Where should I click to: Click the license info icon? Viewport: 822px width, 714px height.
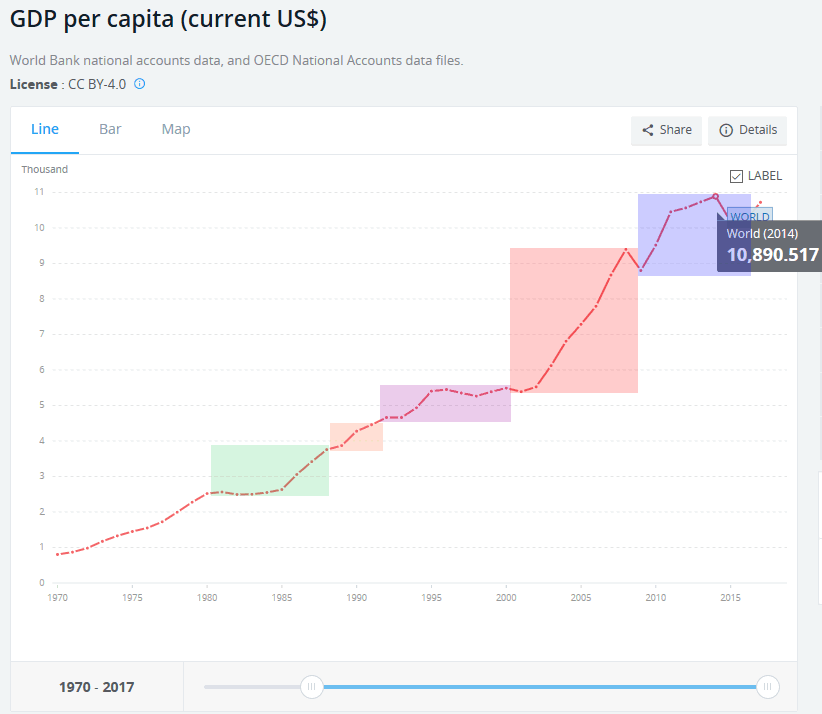point(140,84)
